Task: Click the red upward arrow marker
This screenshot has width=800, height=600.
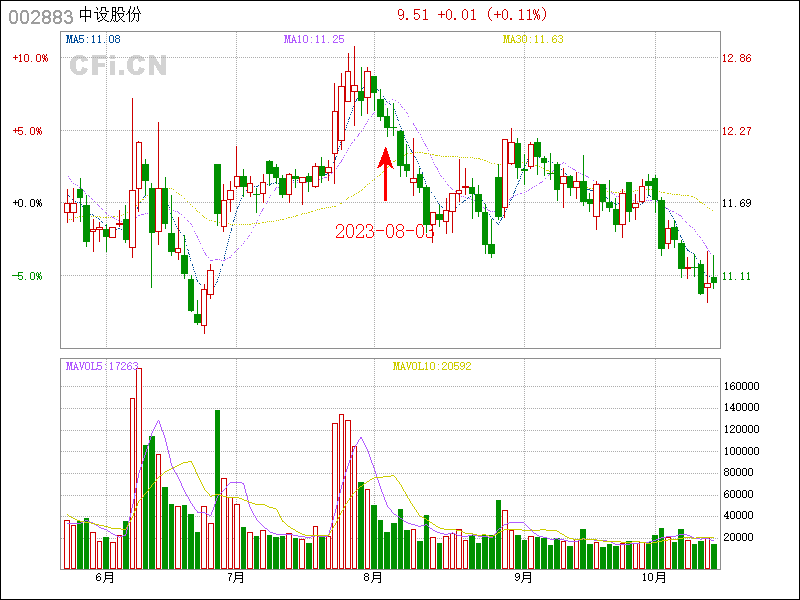Action: pyautogui.click(x=385, y=175)
